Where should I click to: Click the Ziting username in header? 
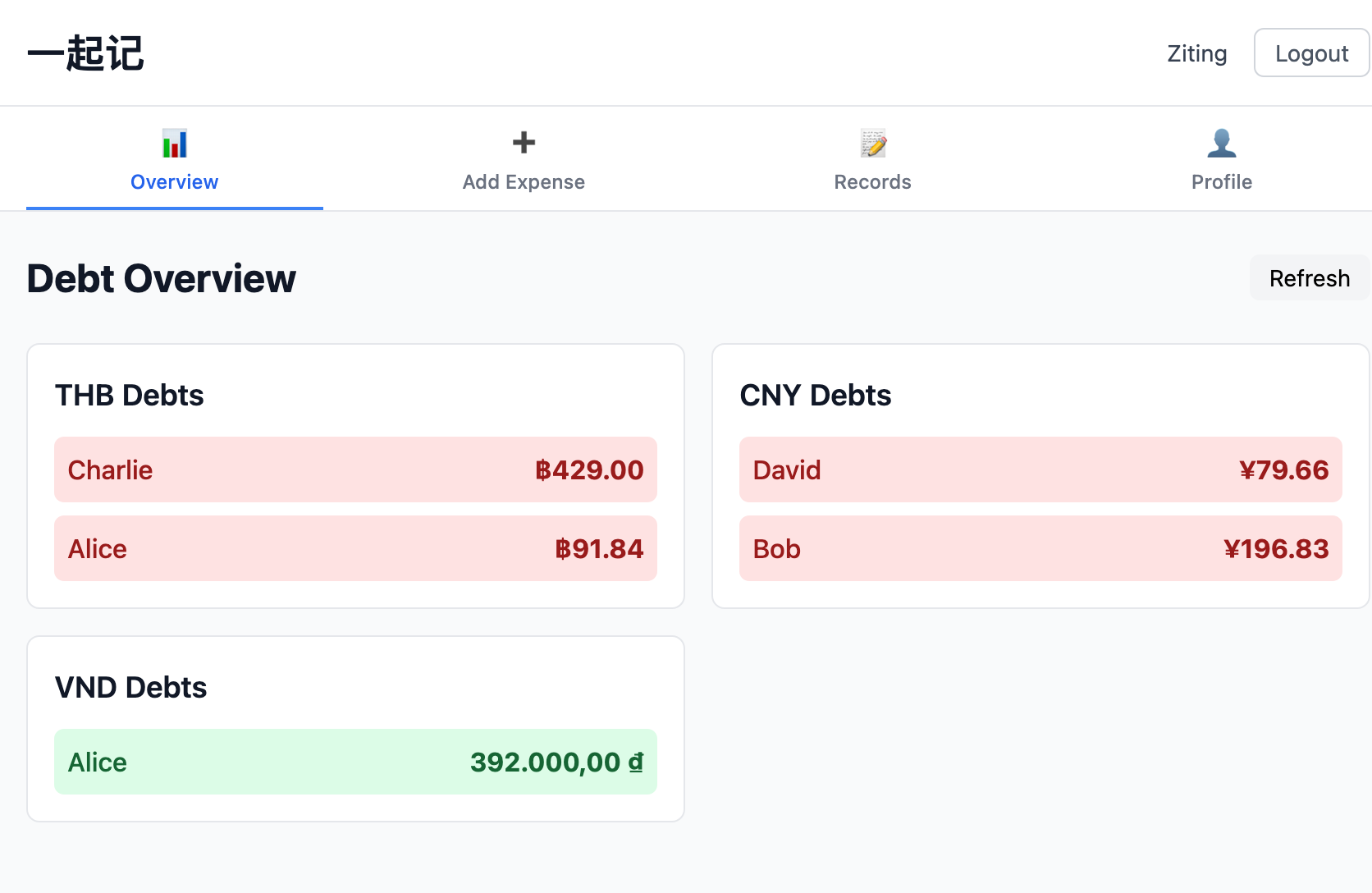point(1196,53)
